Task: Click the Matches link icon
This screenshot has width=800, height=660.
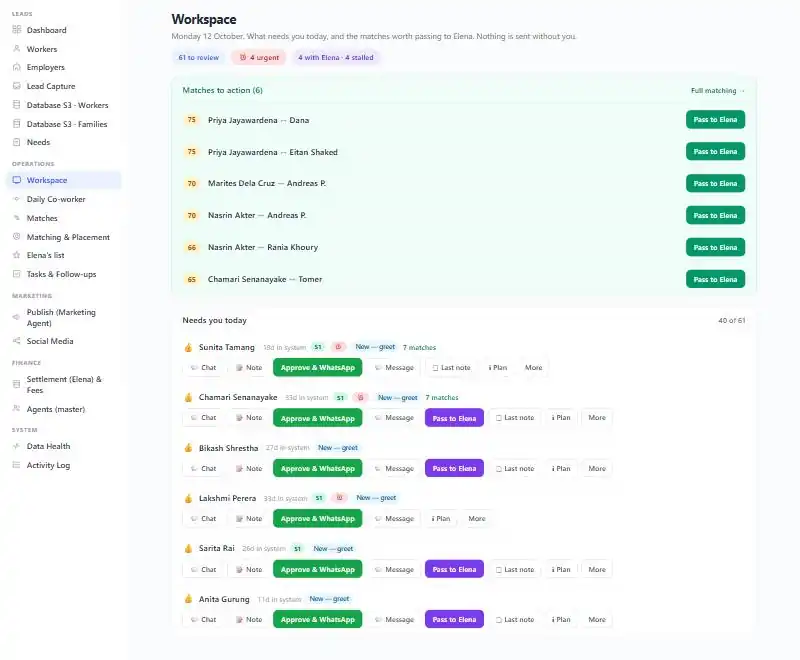Action: pos(17,218)
